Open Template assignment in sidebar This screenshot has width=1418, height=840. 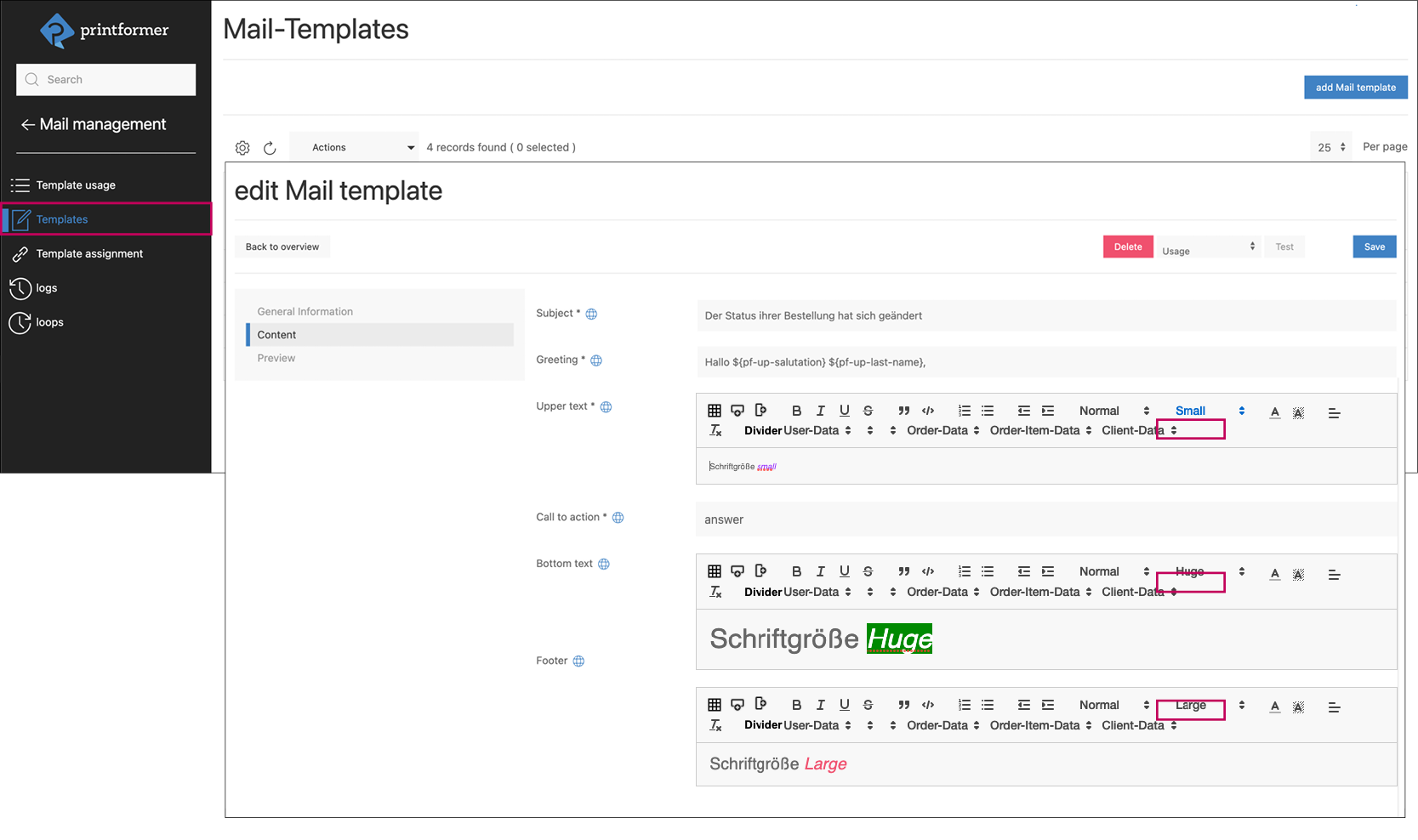coord(89,254)
